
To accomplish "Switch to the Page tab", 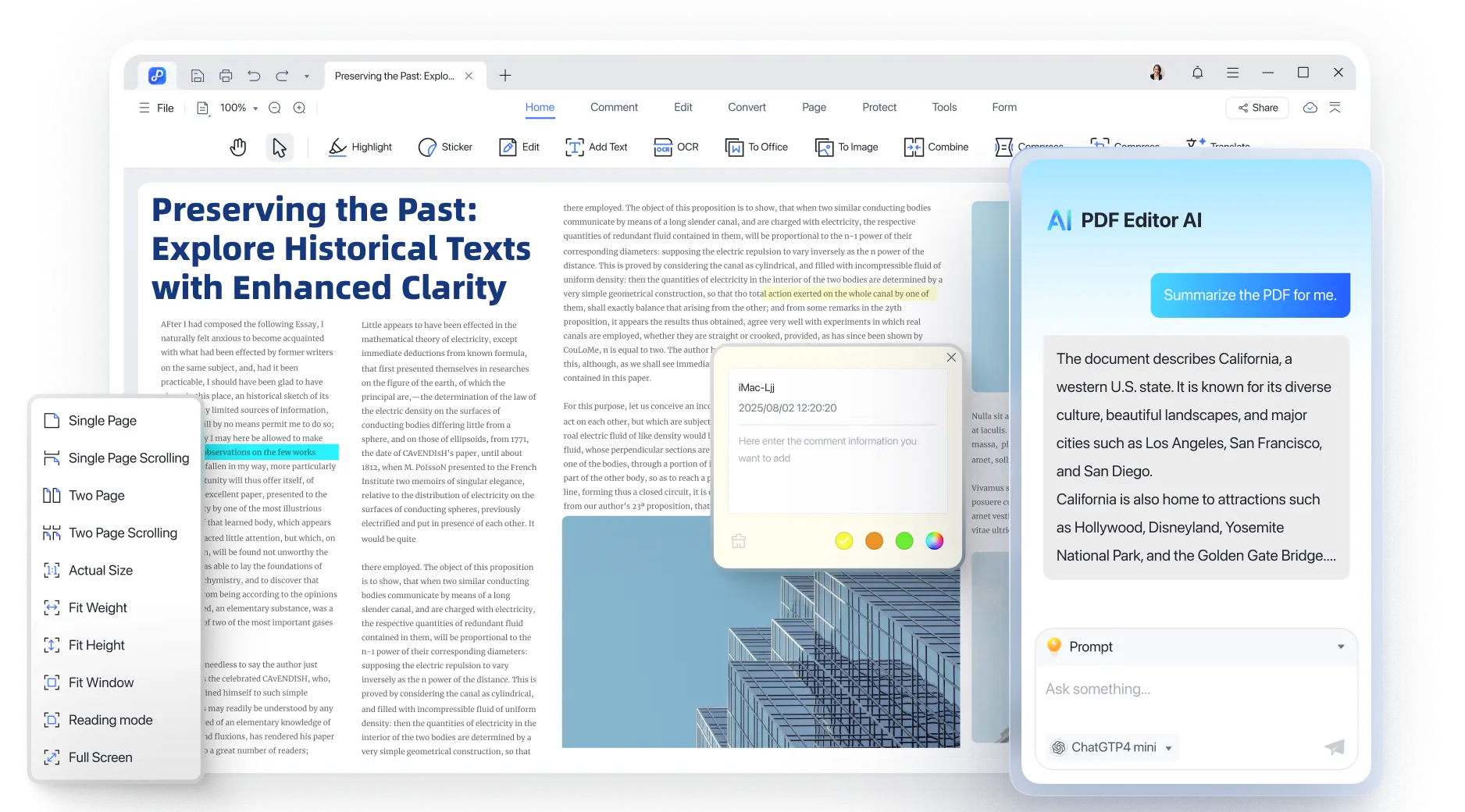I will [x=814, y=108].
